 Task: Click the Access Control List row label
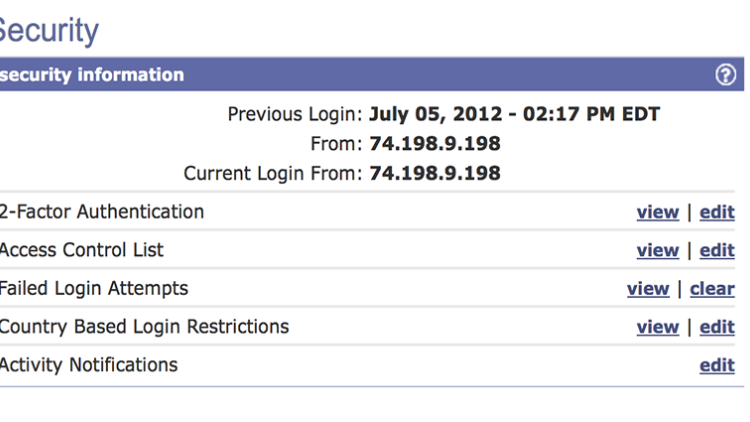(x=81, y=250)
